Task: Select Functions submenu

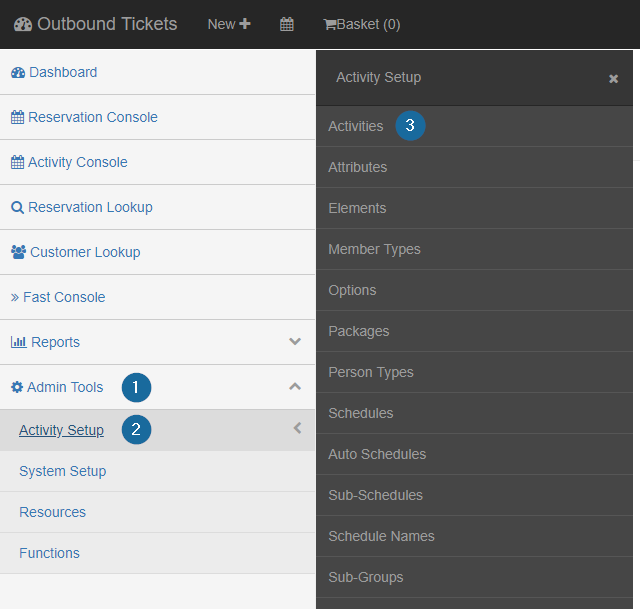Action: (x=49, y=553)
